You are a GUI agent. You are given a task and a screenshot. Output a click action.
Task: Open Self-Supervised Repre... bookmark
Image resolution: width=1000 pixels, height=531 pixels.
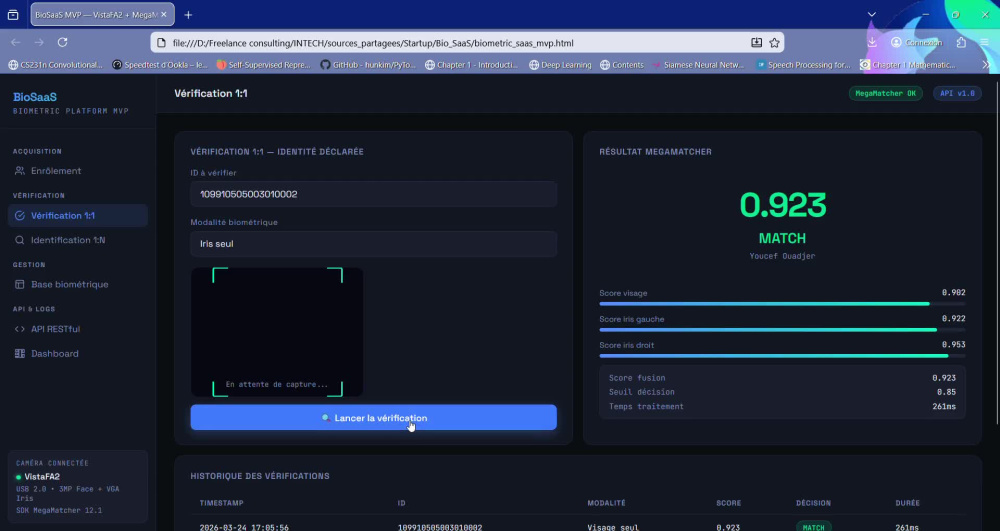[263, 64]
